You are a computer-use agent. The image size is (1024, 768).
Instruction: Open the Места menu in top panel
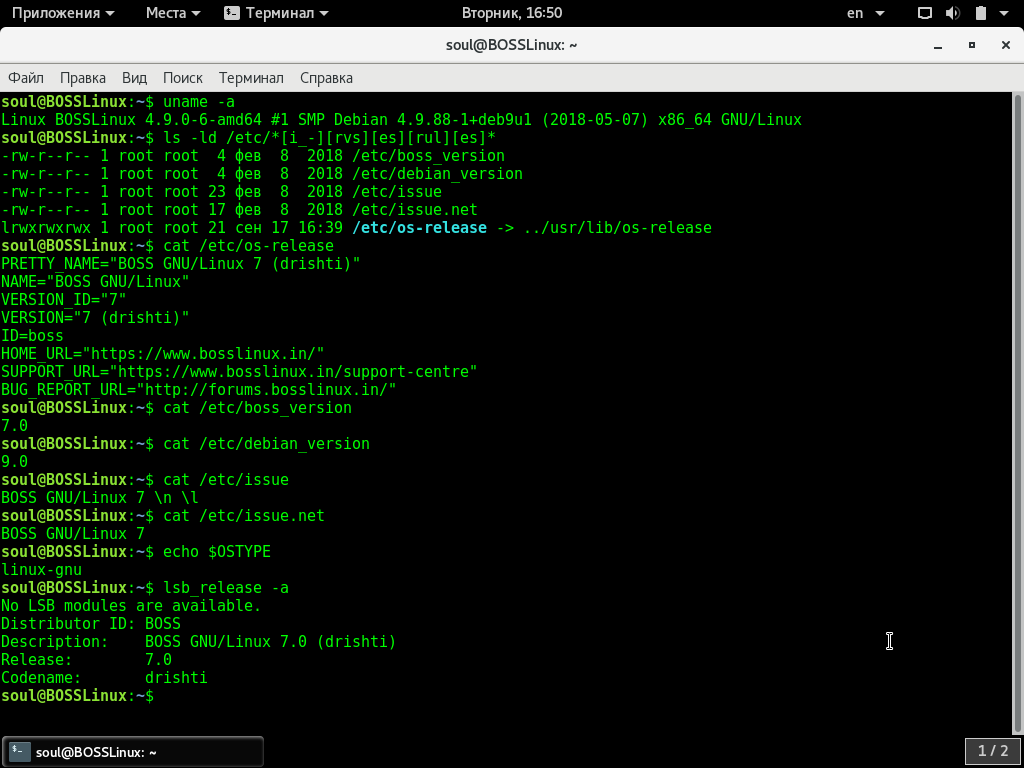coord(173,13)
